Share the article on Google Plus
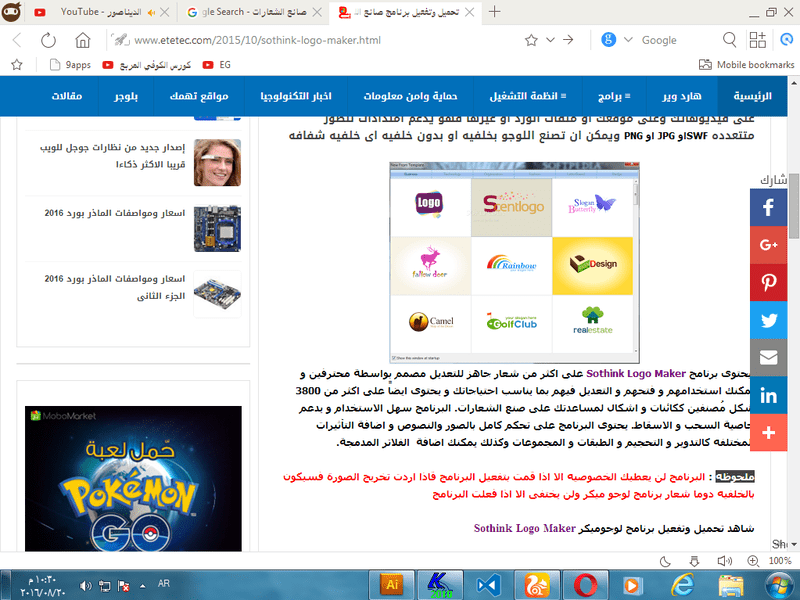Image resolution: width=800 pixels, height=600 pixels. (768, 245)
